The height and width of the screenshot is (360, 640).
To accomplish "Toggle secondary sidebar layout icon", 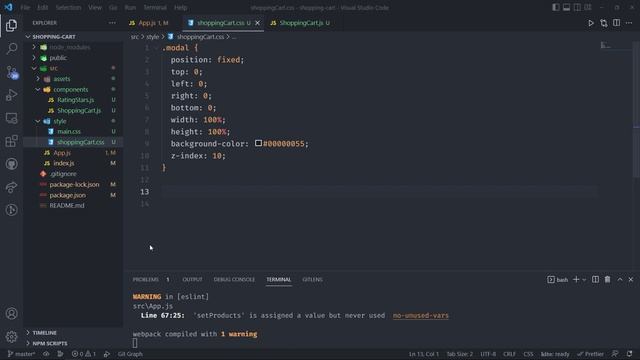I will (x=577, y=7).
